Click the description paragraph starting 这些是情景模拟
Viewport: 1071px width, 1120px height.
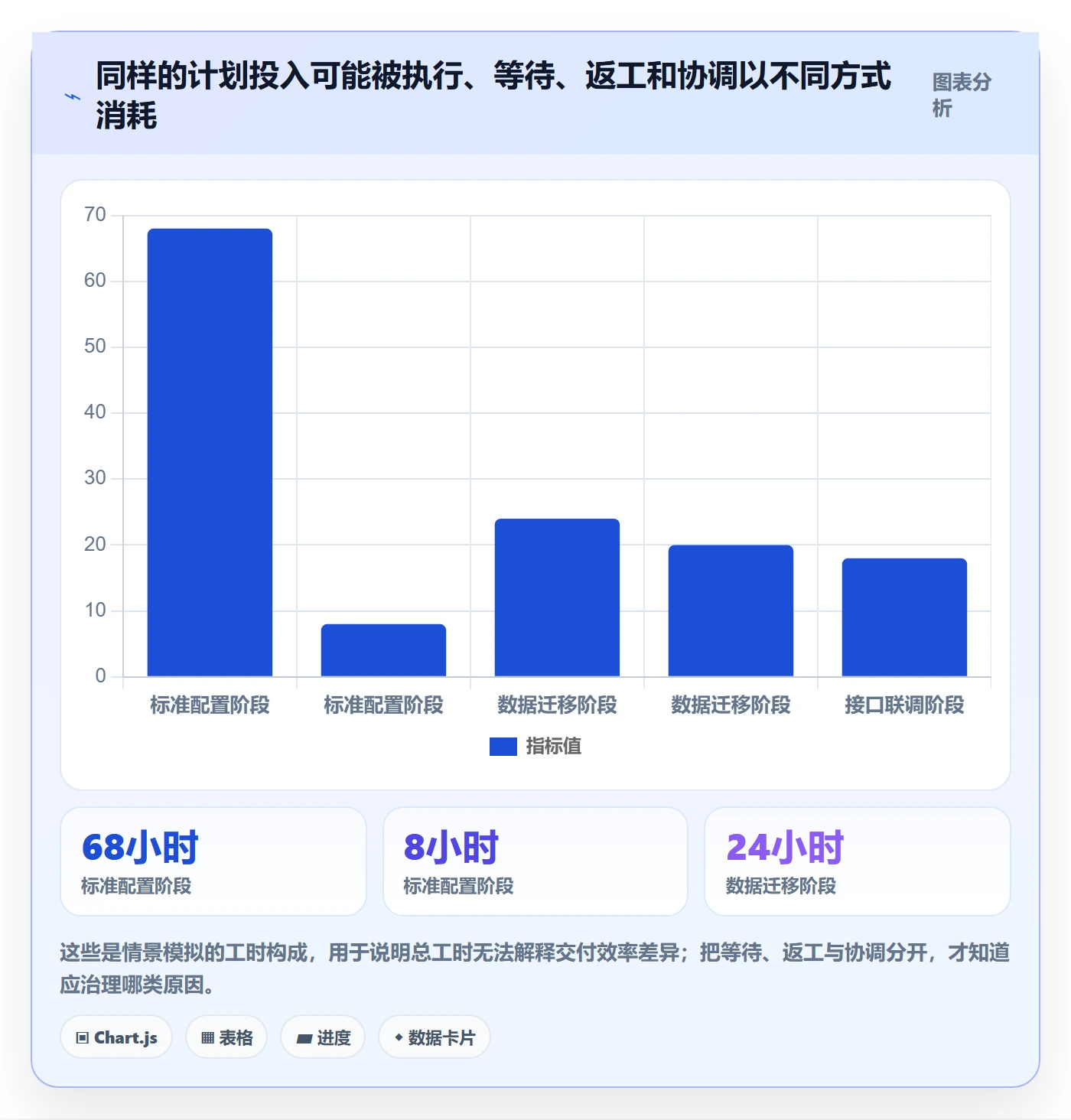coord(535,969)
